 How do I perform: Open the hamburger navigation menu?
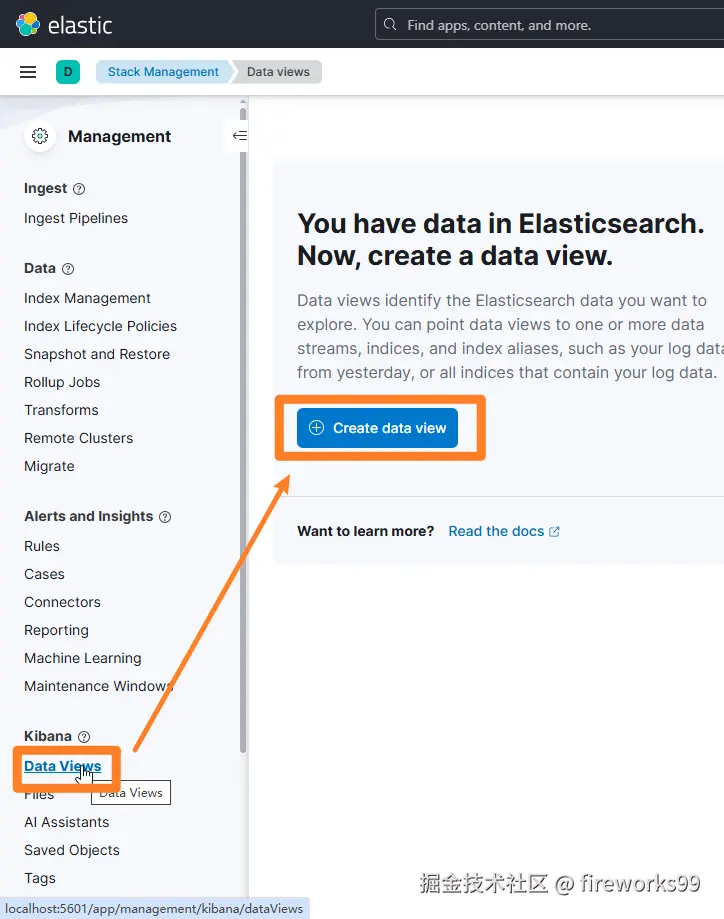coord(28,72)
